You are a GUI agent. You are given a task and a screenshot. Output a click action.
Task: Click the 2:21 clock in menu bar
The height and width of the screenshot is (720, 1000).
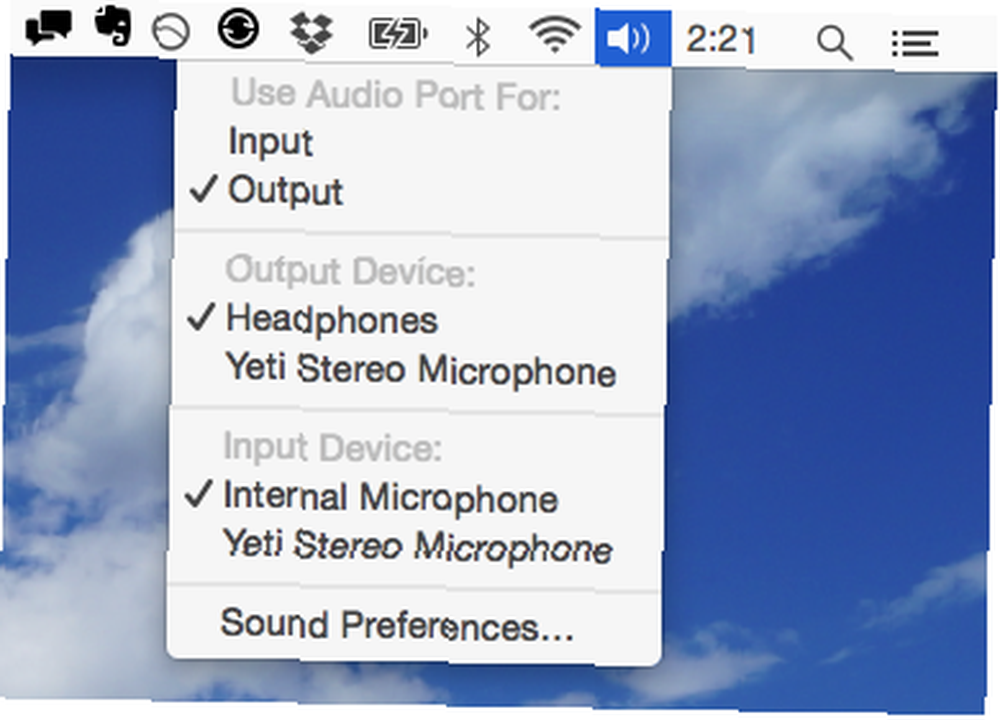(x=721, y=40)
